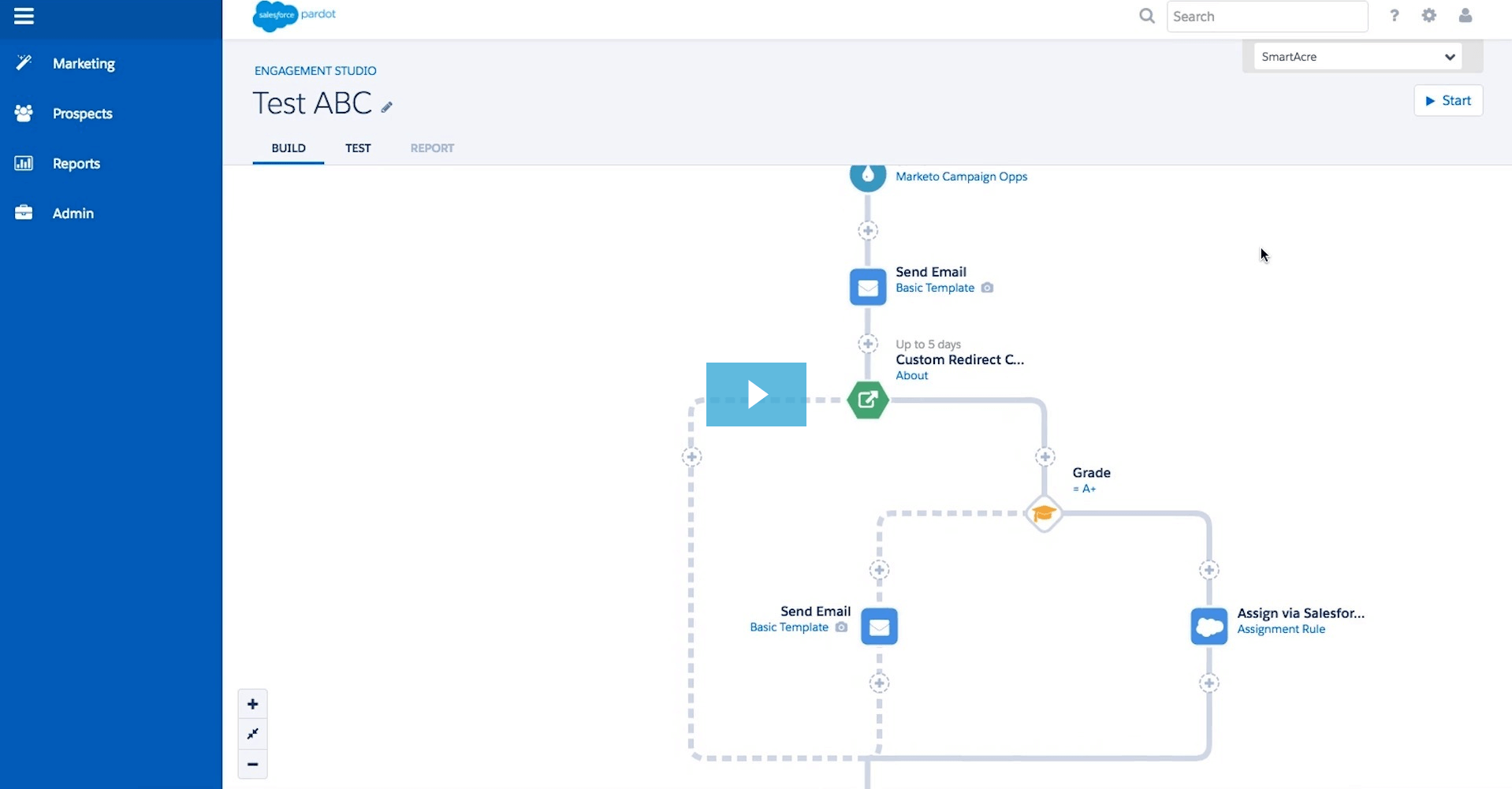Screen dimensions: 1512x789
Task: Click the Marketing wand icon
Action: [x=24, y=62]
